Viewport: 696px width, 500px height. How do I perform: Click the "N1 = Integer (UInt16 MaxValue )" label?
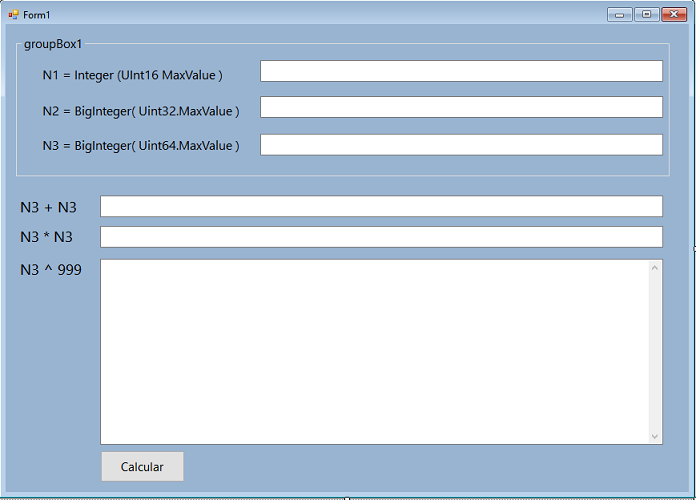pos(132,75)
